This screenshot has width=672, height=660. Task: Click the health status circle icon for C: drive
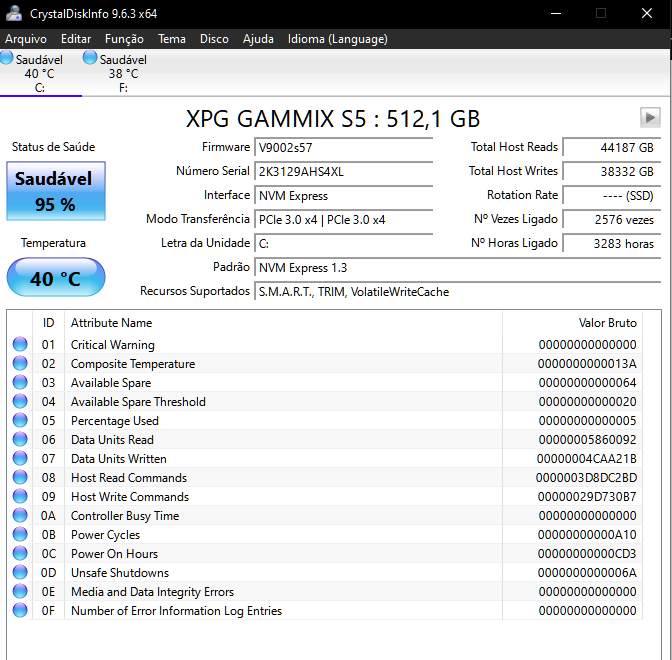(x=6, y=58)
